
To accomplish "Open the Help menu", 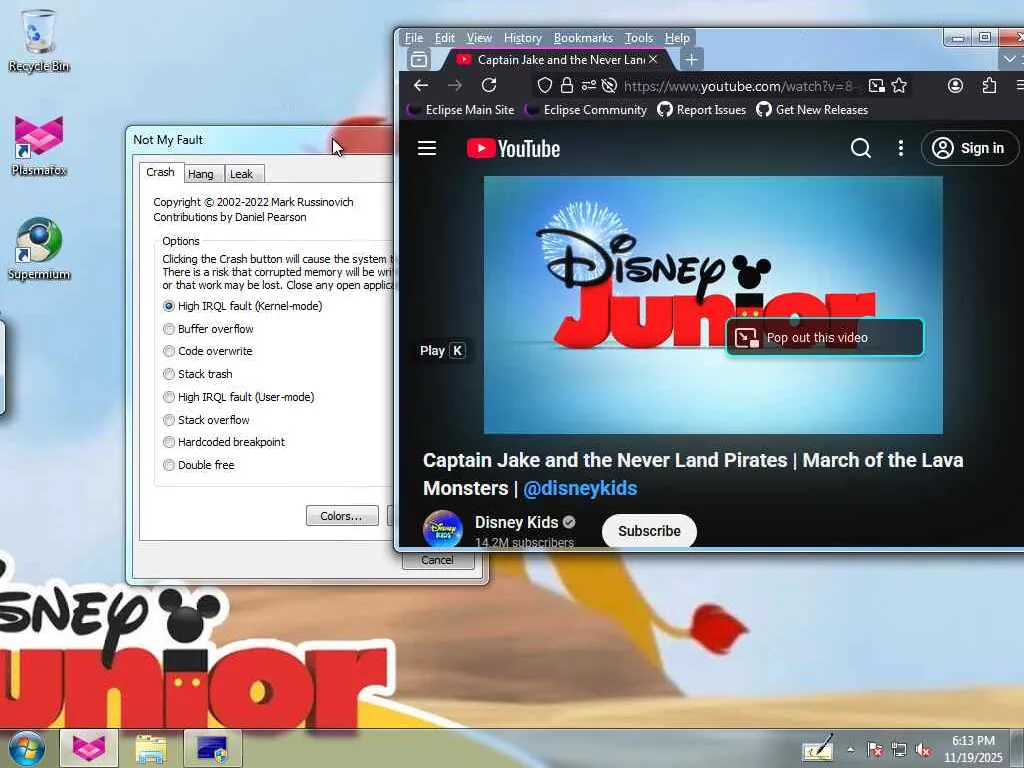I will [x=677, y=38].
